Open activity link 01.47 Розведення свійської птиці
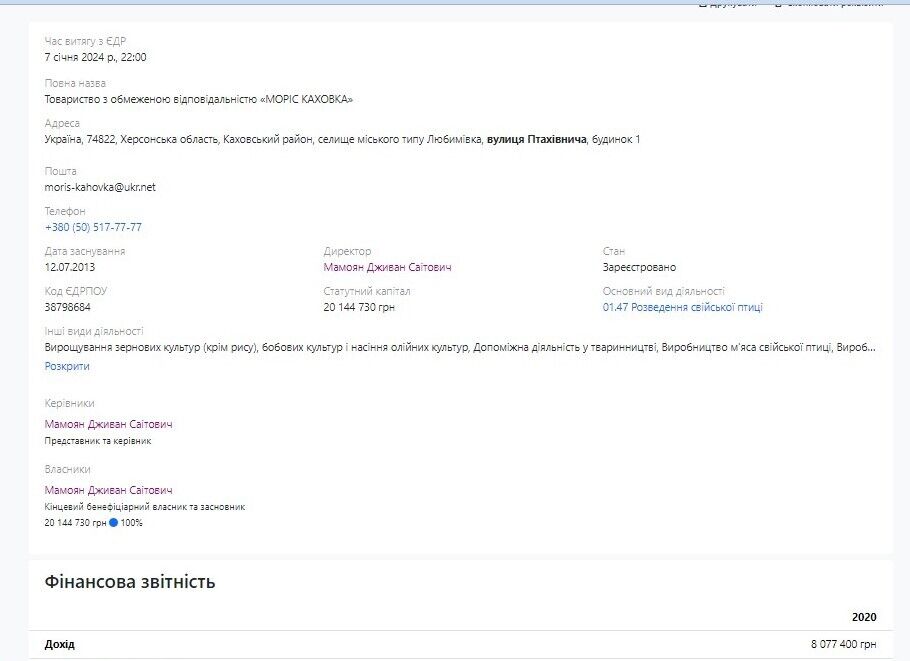Viewport: 910px width, 661px height. [682, 308]
